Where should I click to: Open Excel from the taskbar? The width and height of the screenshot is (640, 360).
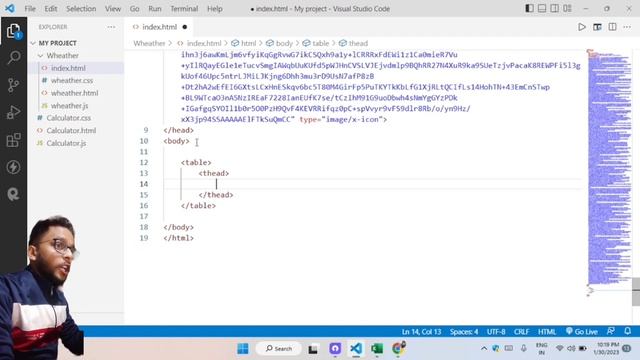377,349
